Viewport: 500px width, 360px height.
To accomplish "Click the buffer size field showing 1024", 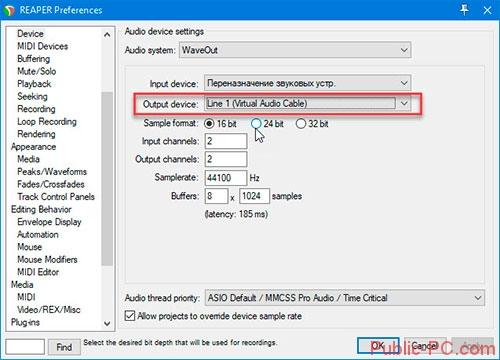I will (254, 196).
